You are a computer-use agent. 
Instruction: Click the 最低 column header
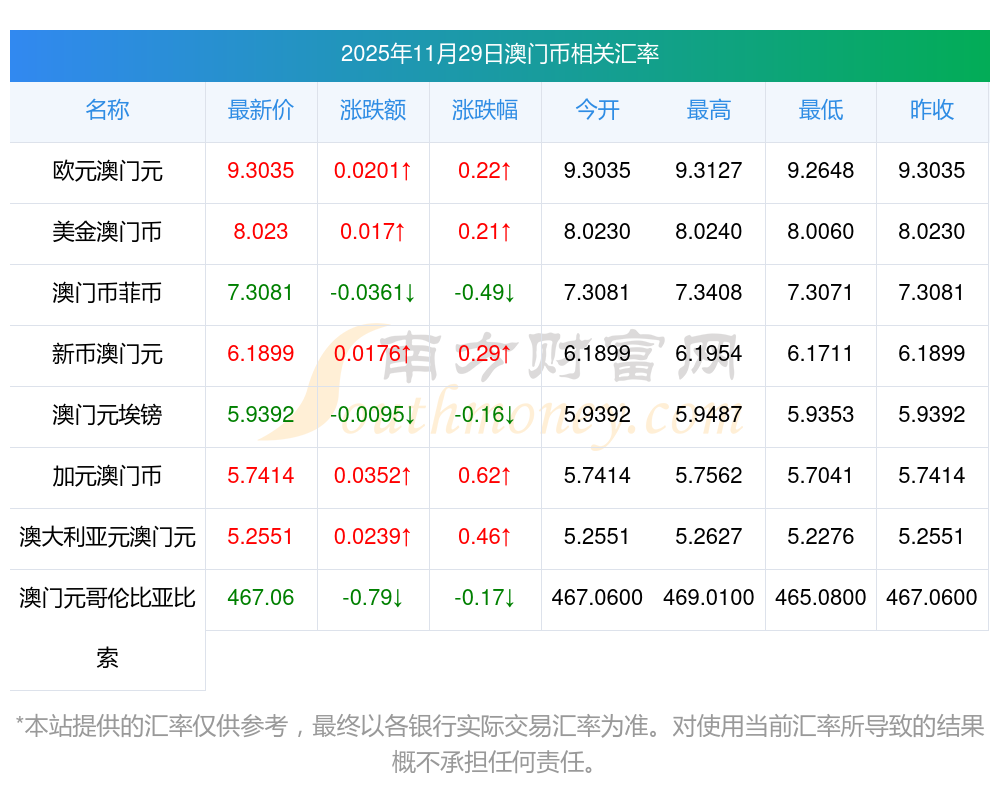pos(820,110)
